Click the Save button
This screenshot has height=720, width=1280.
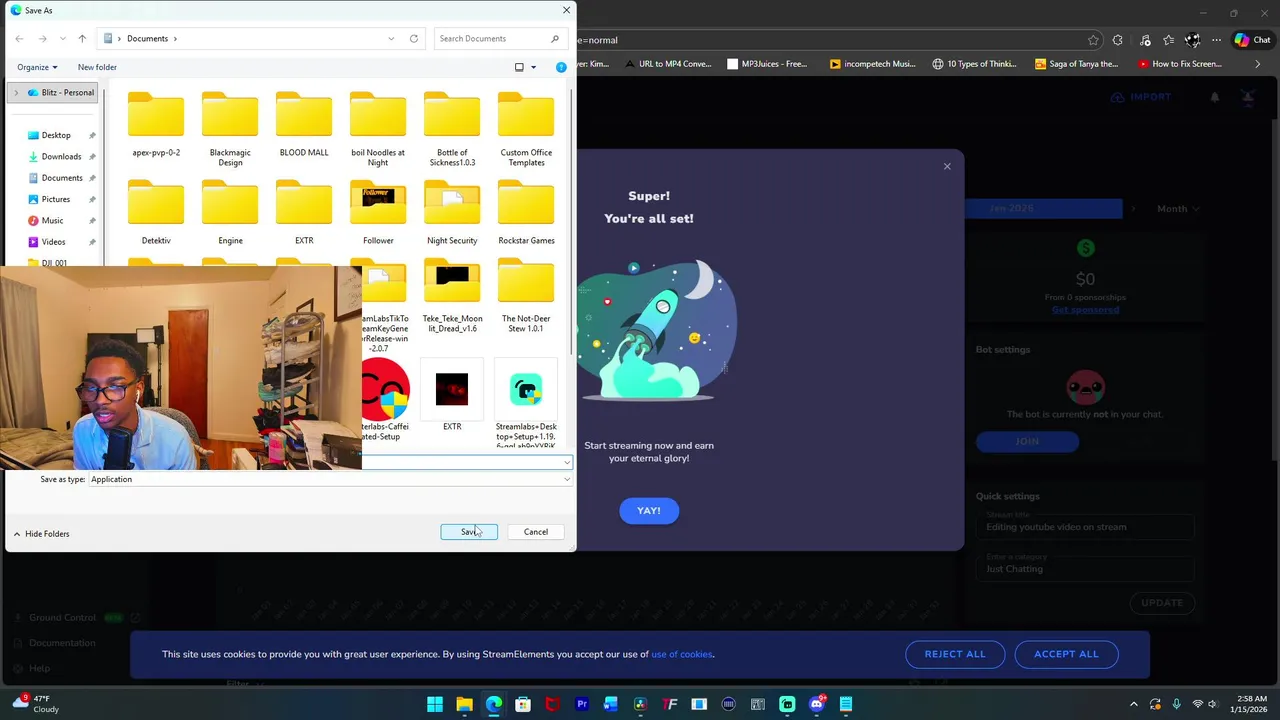(x=469, y=532)
